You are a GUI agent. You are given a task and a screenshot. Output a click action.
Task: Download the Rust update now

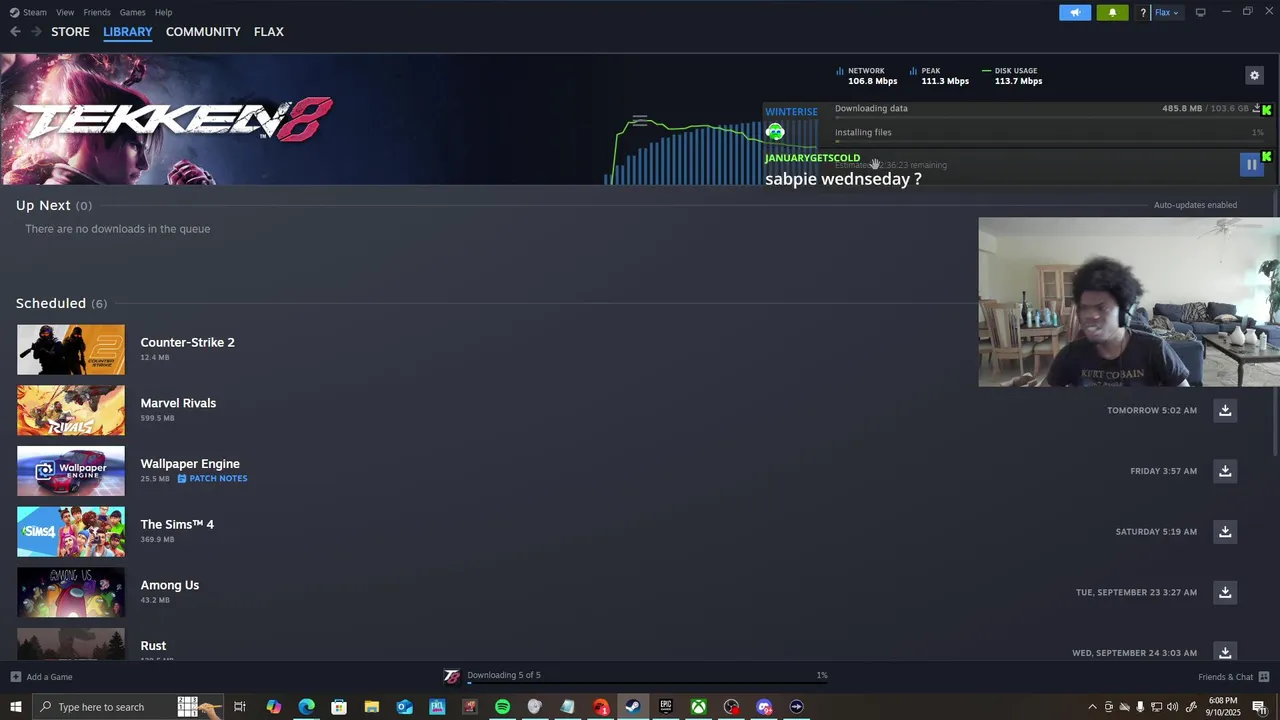pos(1225,652)
